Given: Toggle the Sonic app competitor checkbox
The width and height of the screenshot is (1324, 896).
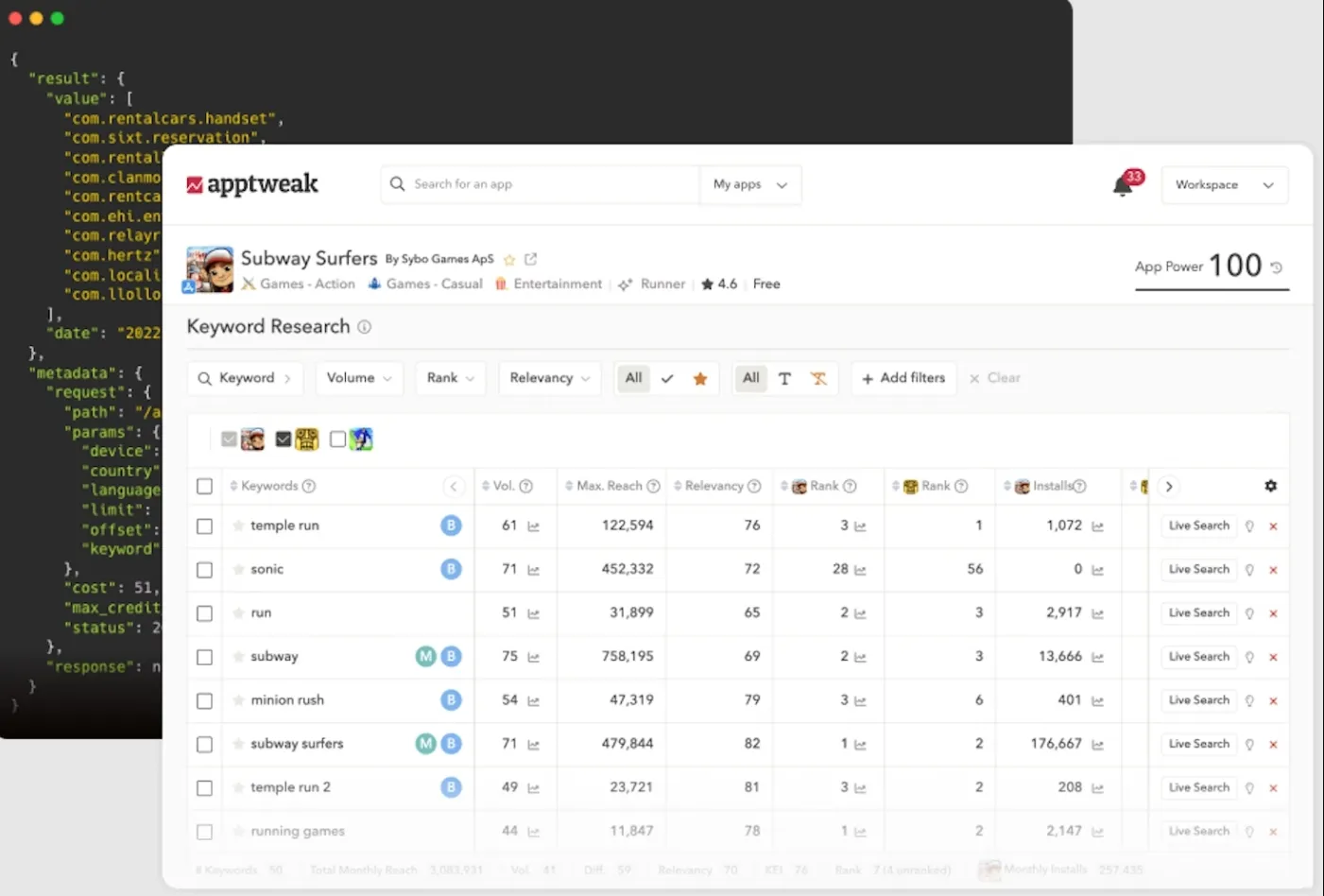Looking at the screenshot, I should coord(337,439).
